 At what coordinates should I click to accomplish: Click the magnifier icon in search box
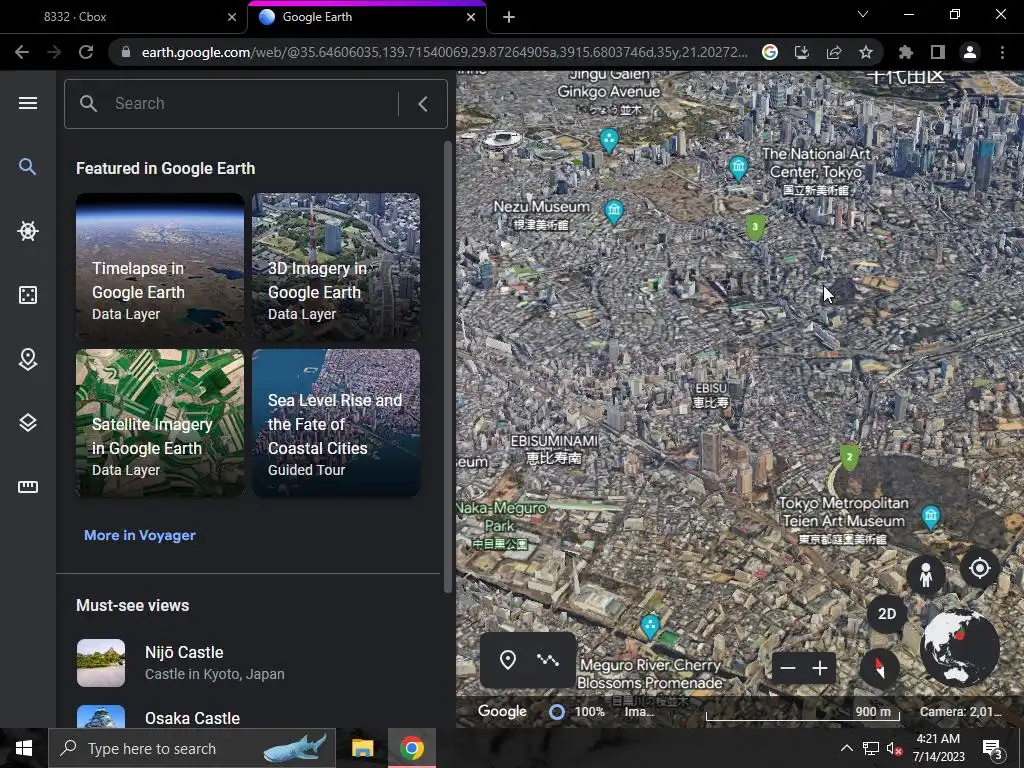click(88, 103)
